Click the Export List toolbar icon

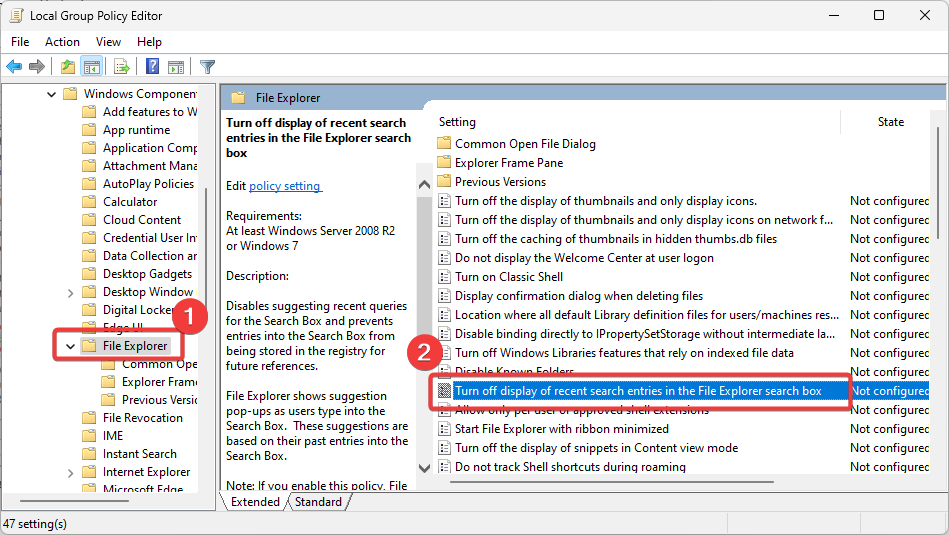click(122, 67)
